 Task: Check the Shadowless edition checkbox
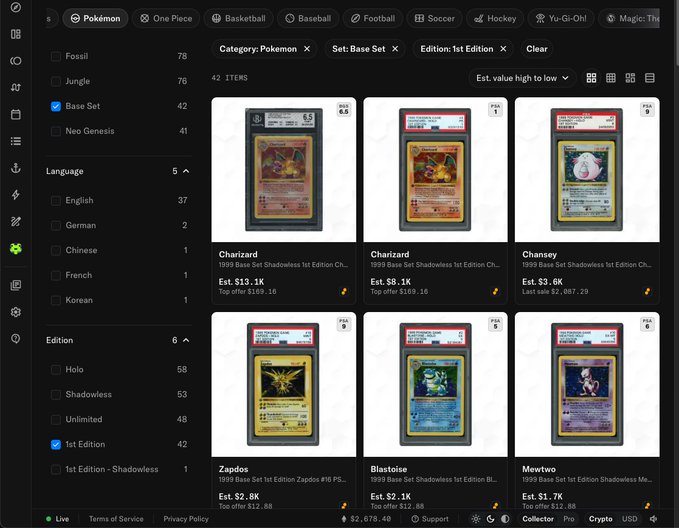tap(55, 395)
